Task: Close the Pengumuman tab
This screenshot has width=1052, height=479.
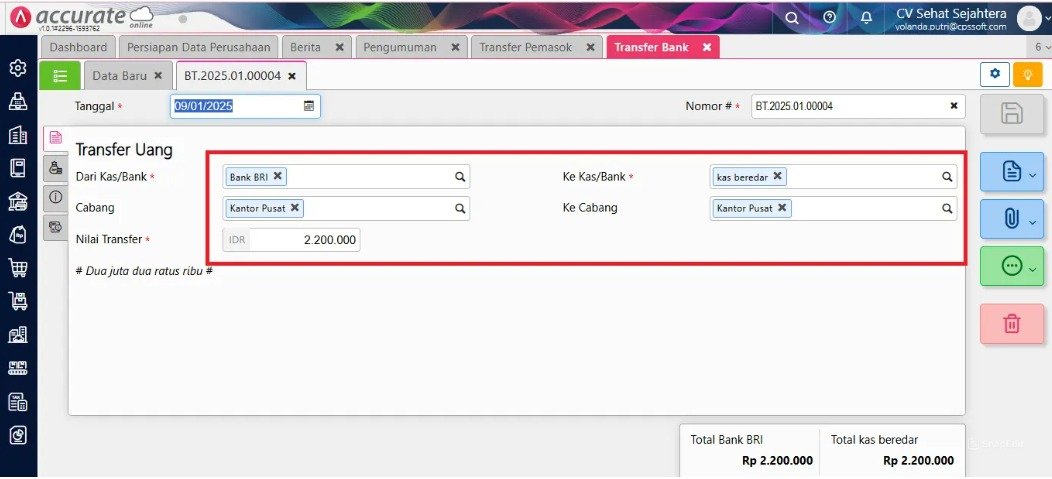Action: [x=455, y=48]
